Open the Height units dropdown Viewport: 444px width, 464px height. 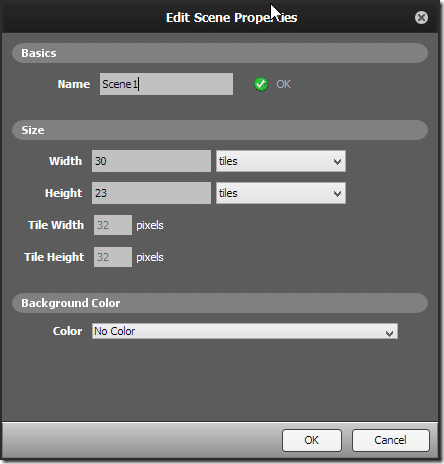281,193
